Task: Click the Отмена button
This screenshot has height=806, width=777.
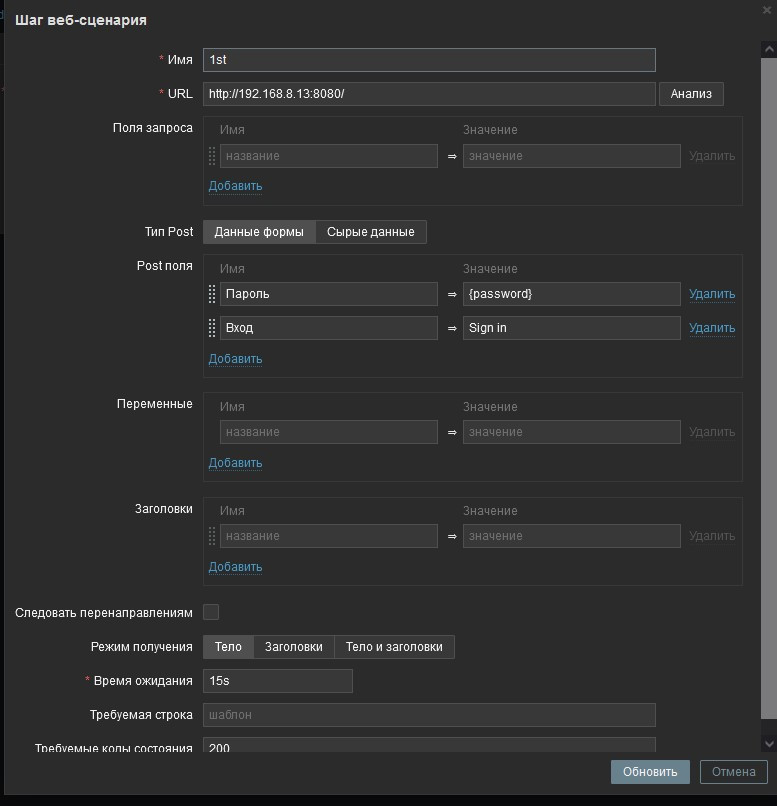Action: point(734,772)
